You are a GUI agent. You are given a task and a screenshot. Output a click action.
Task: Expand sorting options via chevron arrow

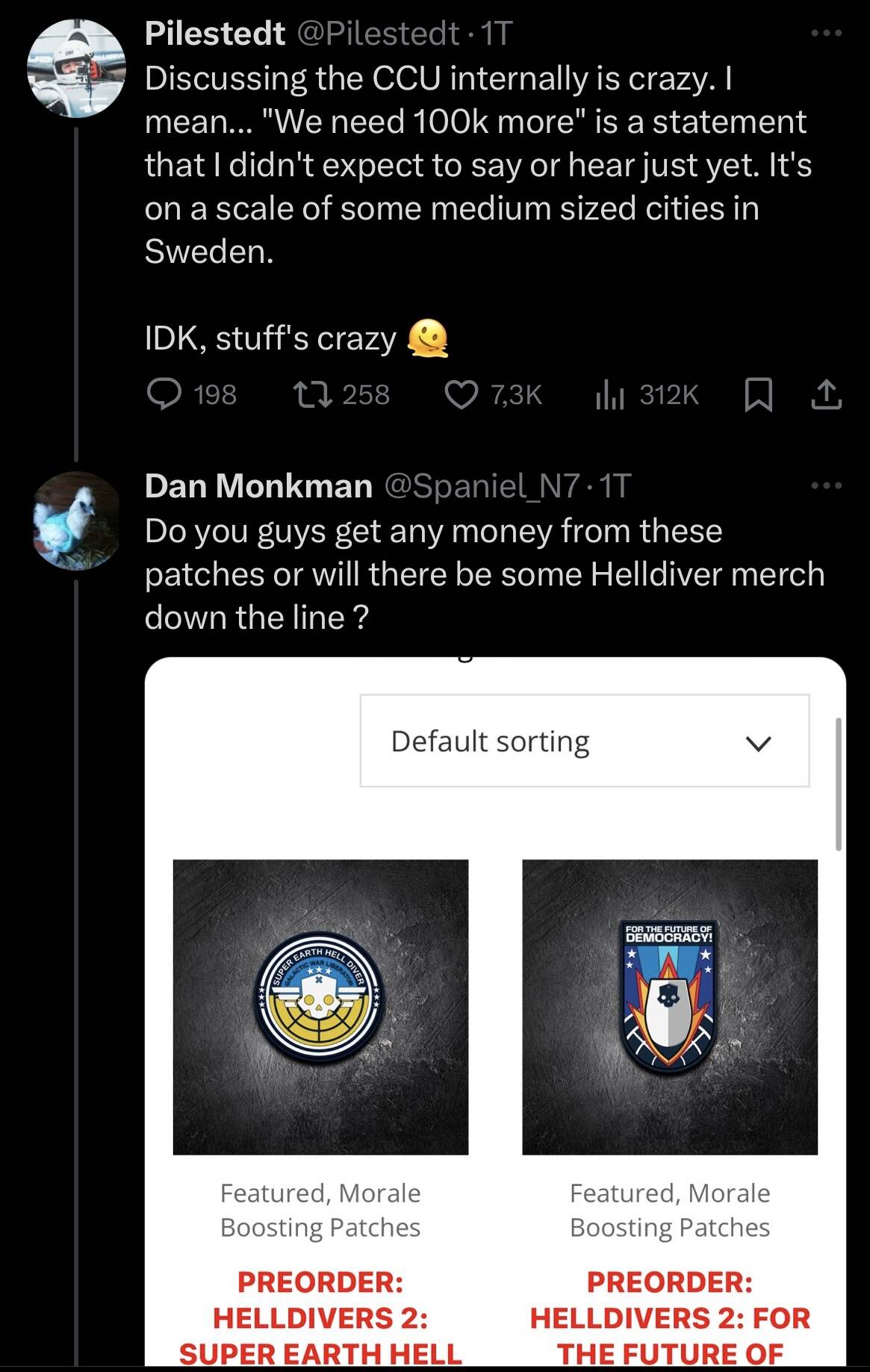(758, 742)
